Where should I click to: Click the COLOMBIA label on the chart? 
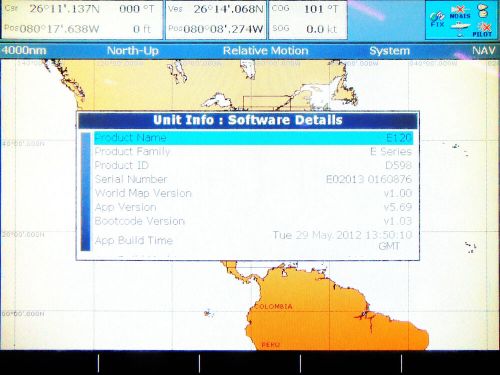[x=273, y=306]
